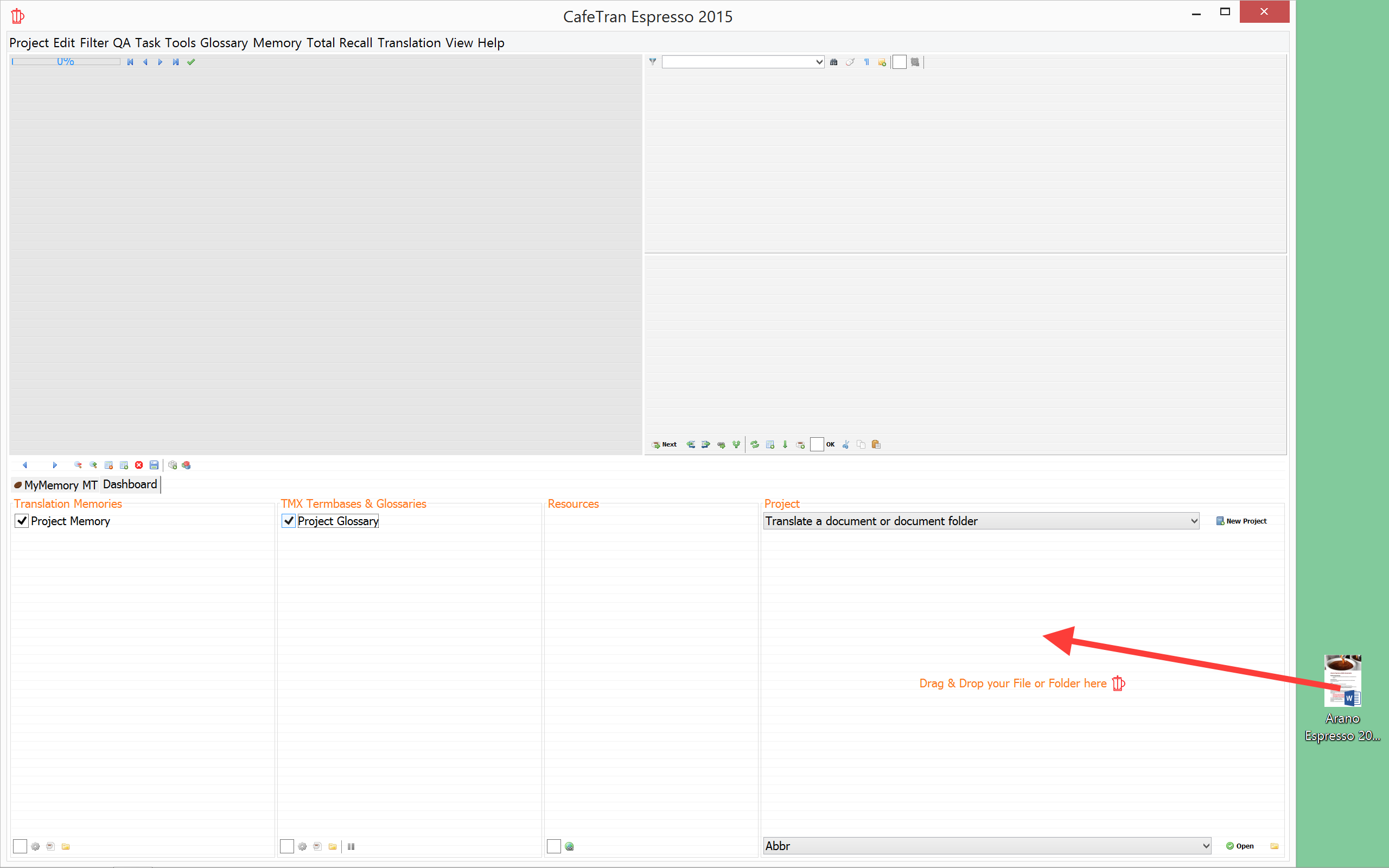
Task: Click the zoom in magnifier icon
Action: [93, 465]
